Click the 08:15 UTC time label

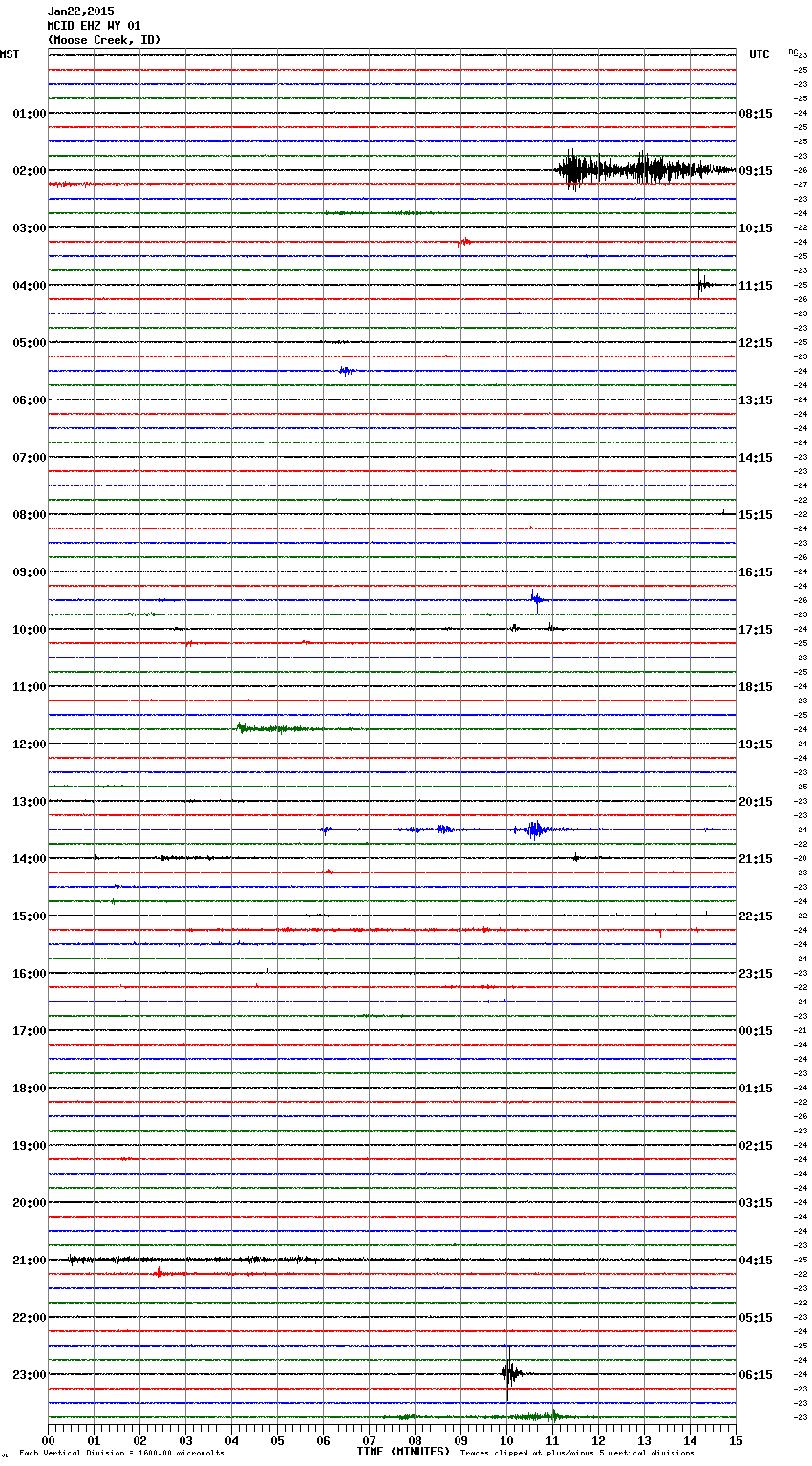point(756,114)
